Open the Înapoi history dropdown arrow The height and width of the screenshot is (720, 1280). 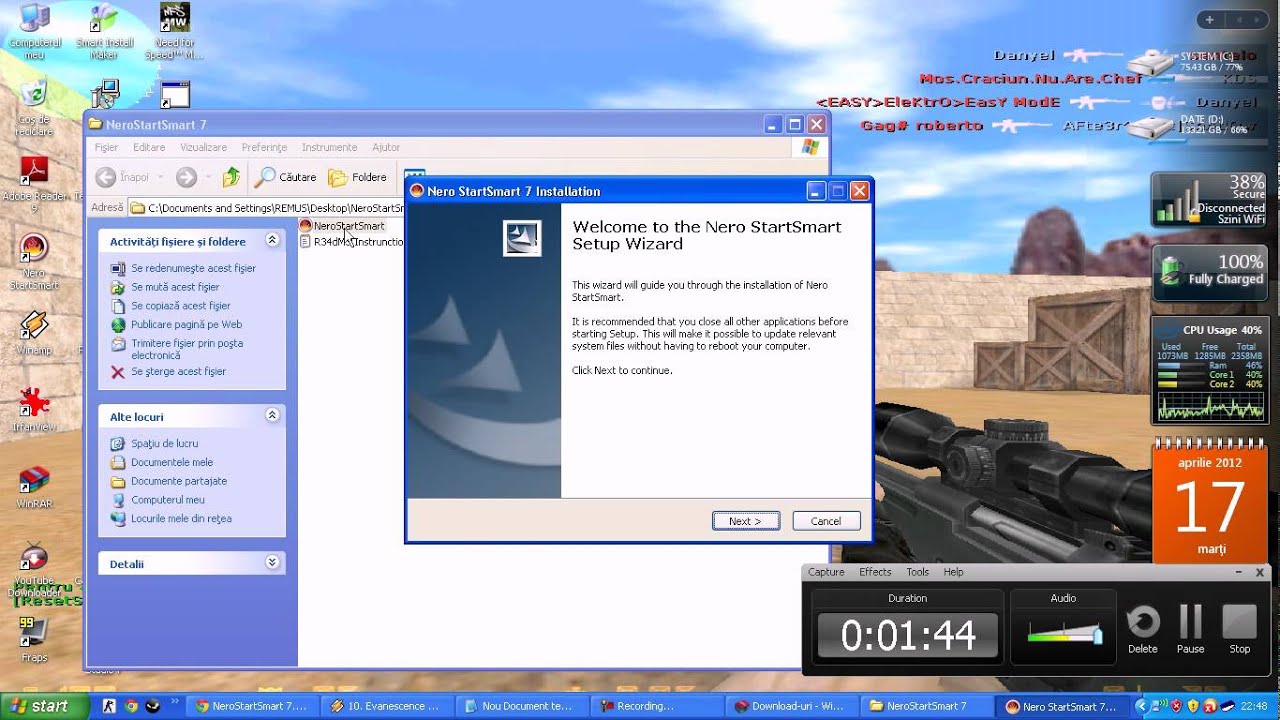click(159, 177)
